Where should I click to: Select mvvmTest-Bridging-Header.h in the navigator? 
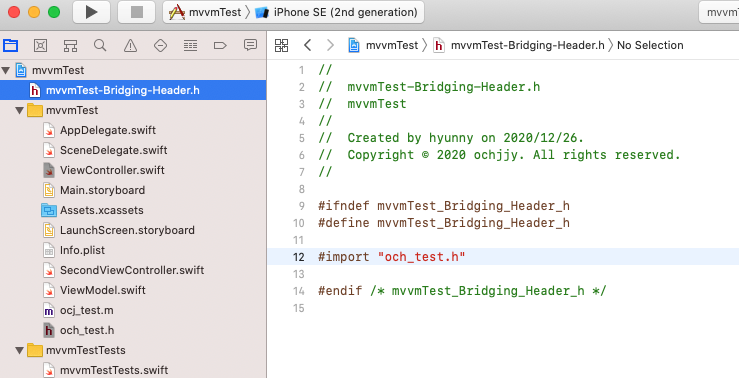coord(133,90)
